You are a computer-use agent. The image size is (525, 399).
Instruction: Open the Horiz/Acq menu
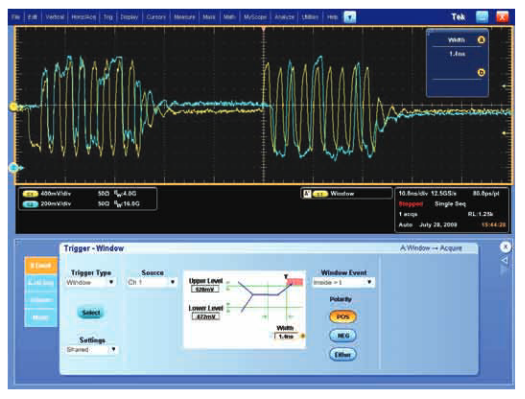coord(84,17)
